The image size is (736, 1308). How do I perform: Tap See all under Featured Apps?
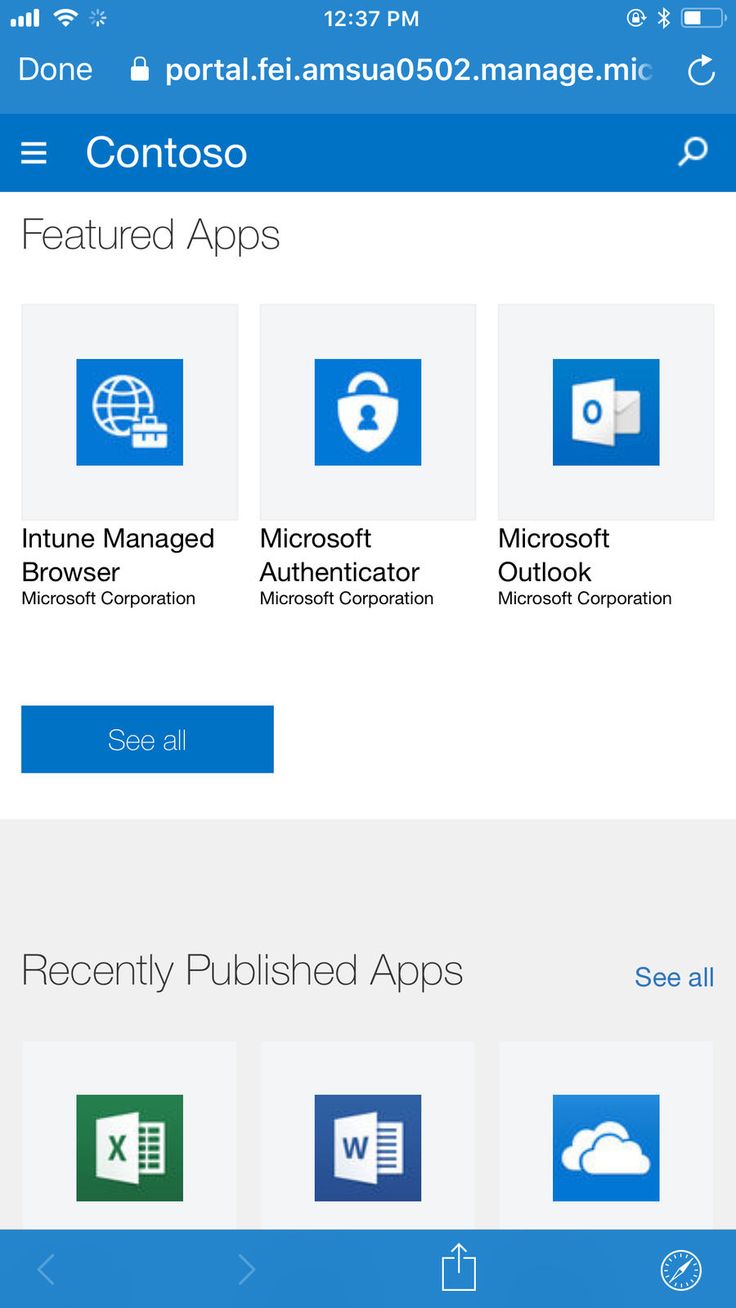[x=147, y=739]
